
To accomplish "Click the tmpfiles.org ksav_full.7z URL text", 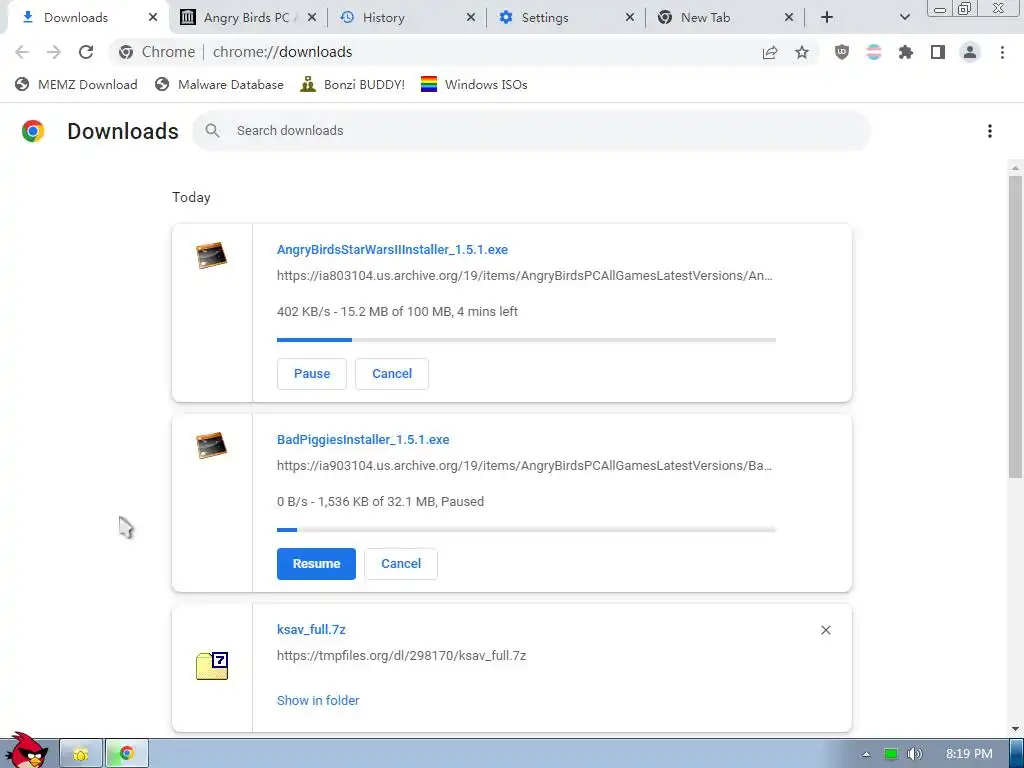I will coord(401,656).
